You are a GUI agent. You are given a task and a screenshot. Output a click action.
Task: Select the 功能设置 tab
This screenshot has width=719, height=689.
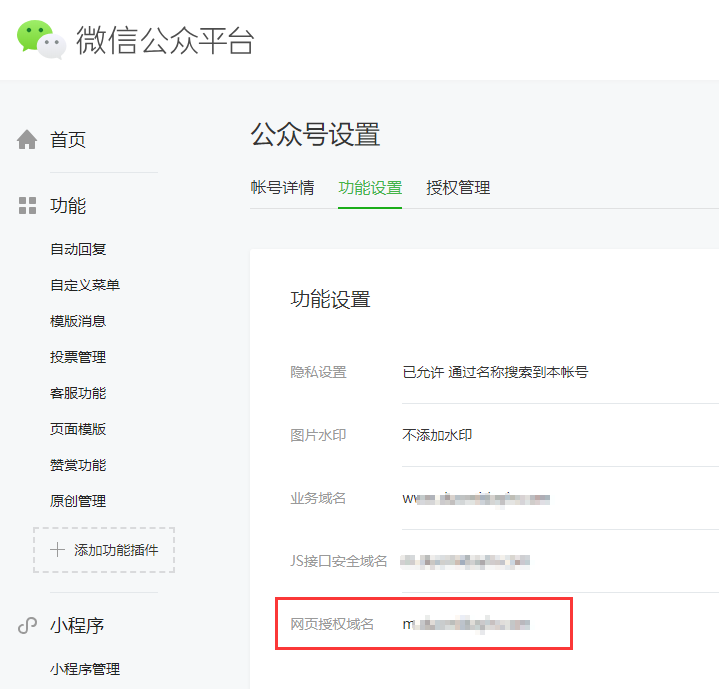[x=370, y=188]
